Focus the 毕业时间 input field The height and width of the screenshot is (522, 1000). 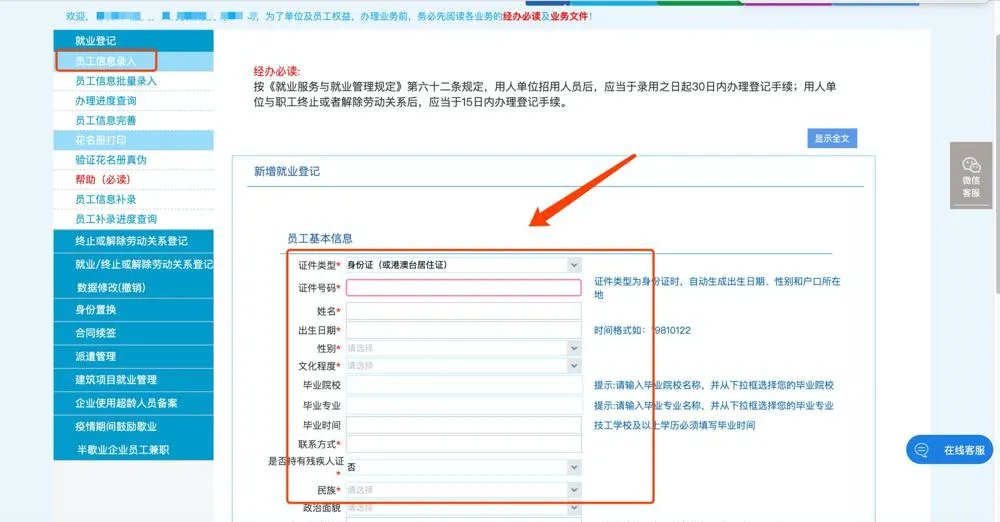click(x=464, y=425)
